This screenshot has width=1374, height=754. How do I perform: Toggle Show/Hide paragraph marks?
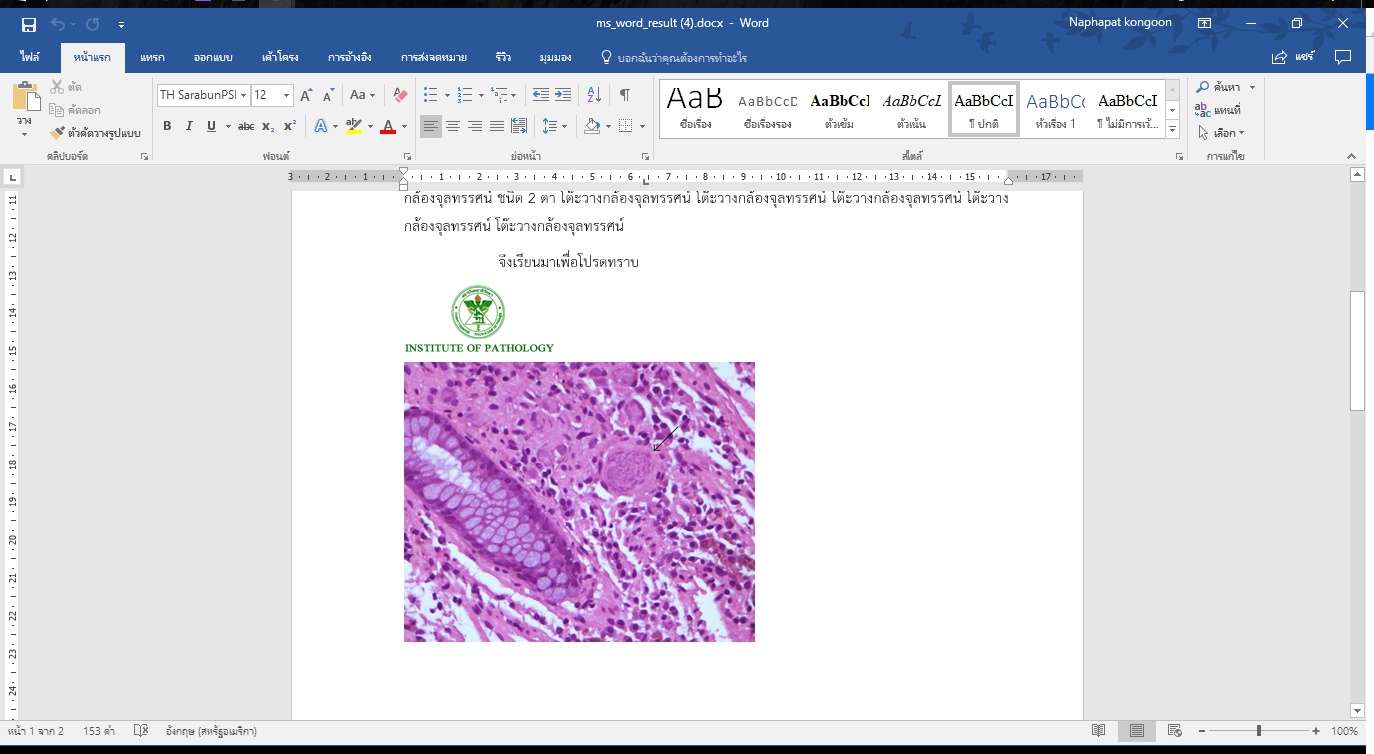[625, 95]
